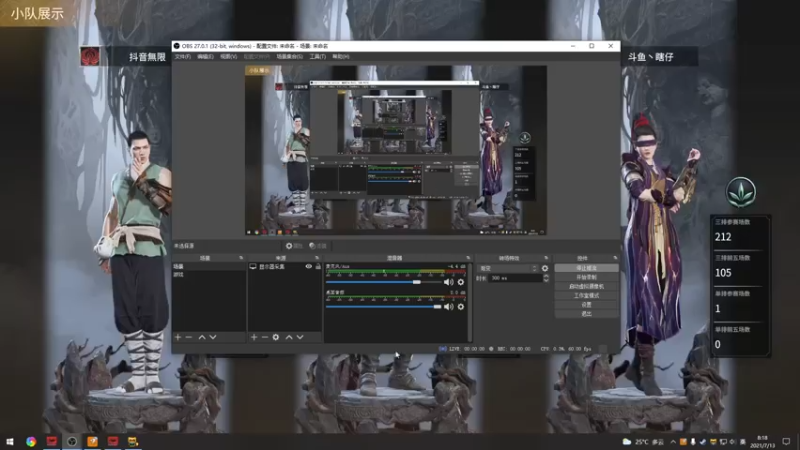Pop out the Scenes dock panel

click(x=241, y=258)
